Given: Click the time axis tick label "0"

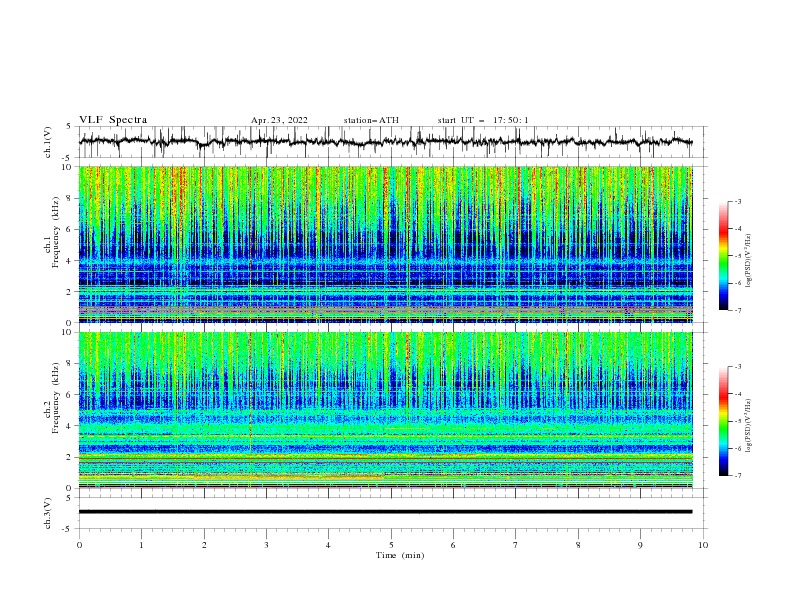Looking at the screenshot, I should [x=79, y=545].
